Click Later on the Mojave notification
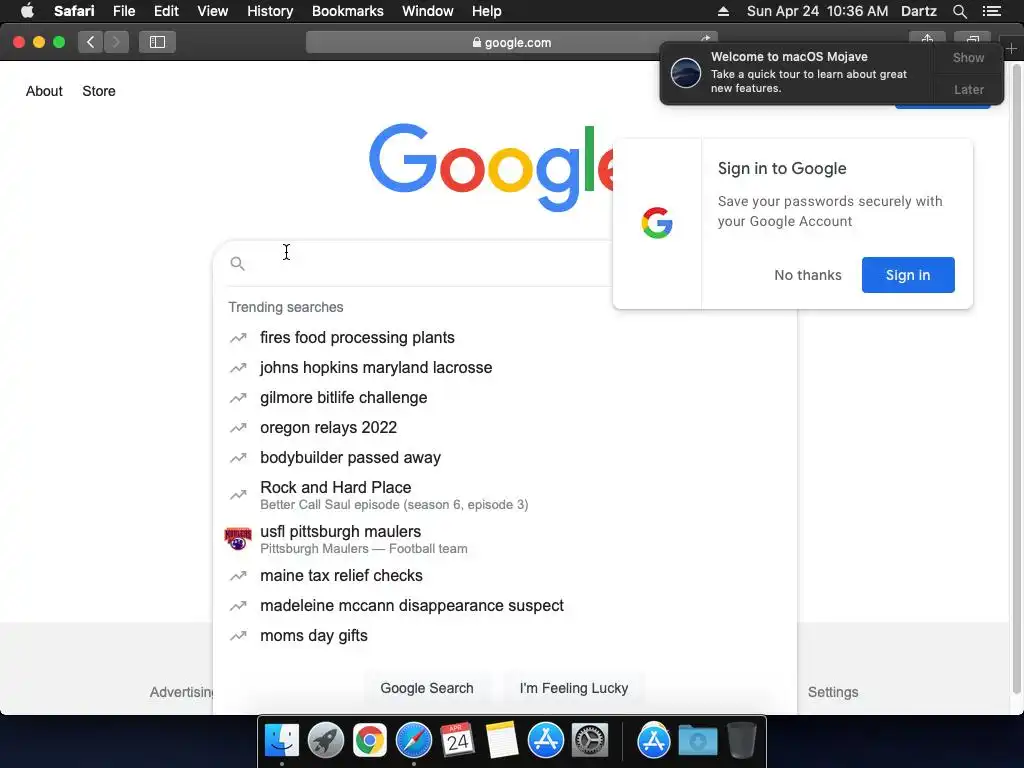The image size is (1024, 768). pyautogui.click(x=968, y=89)
